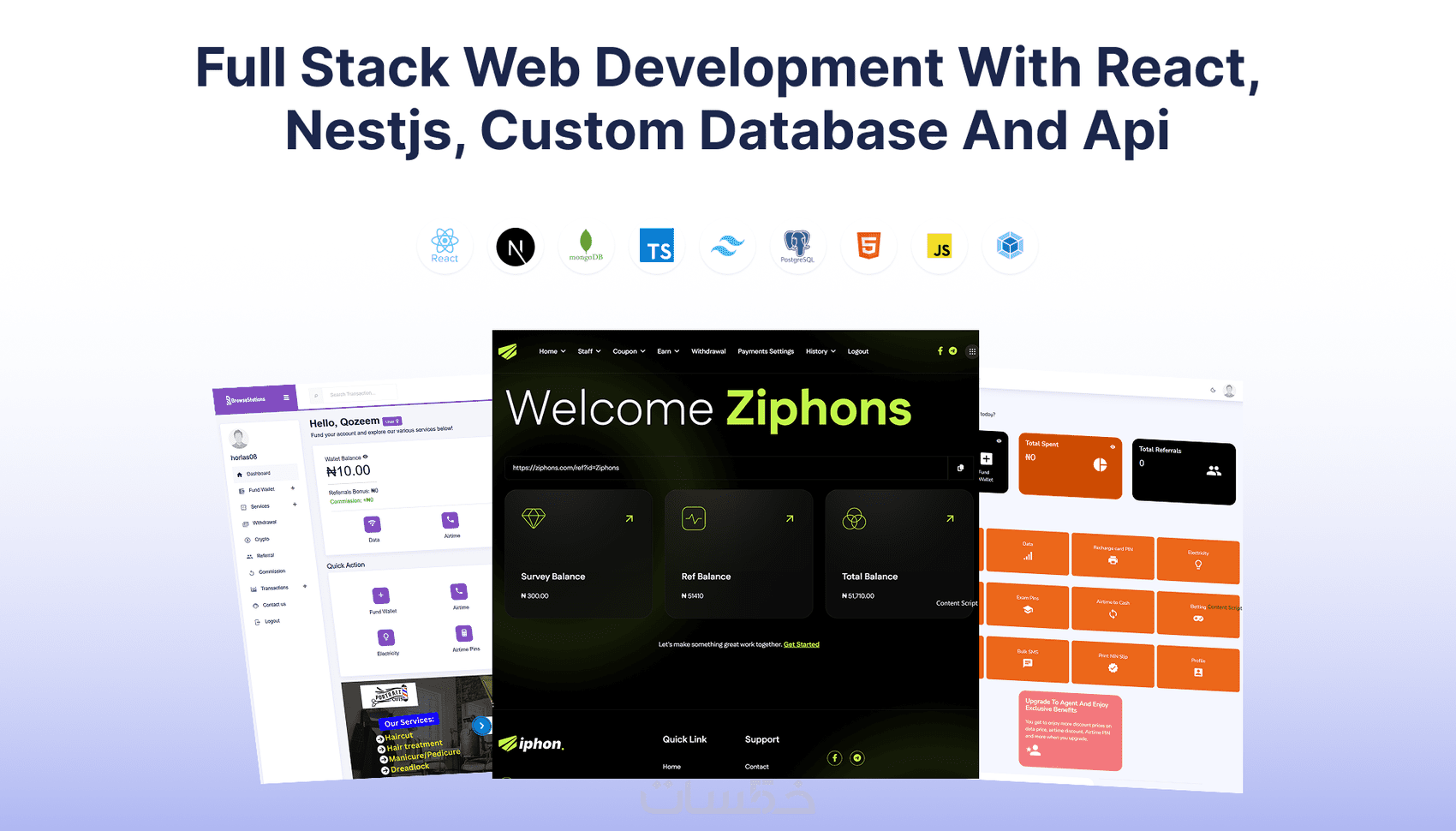Click the React logo badge
1456x831 pixels.
[445, 247]
